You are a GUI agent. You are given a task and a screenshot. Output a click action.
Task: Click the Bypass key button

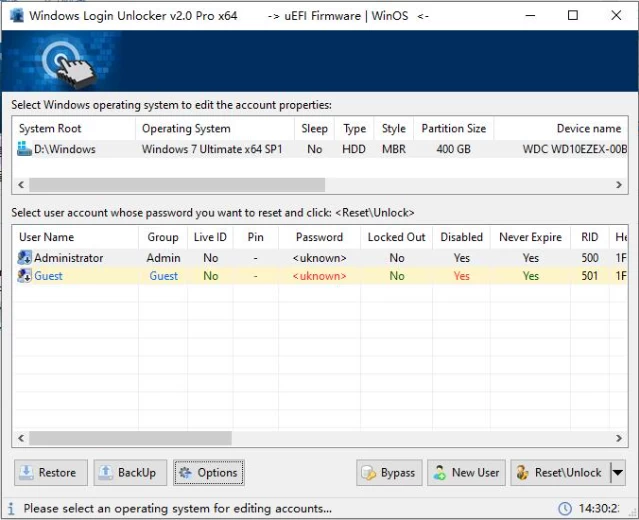[x=388, y=473]
